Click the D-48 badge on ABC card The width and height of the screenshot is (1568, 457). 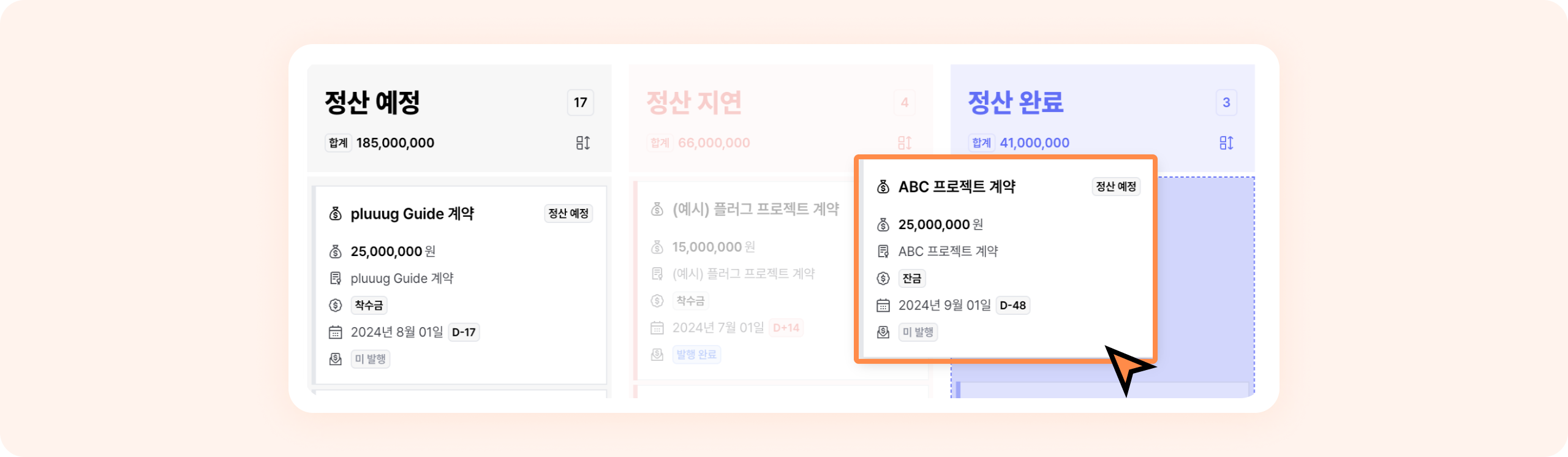pyautogui.click(x=1012, y=305)
